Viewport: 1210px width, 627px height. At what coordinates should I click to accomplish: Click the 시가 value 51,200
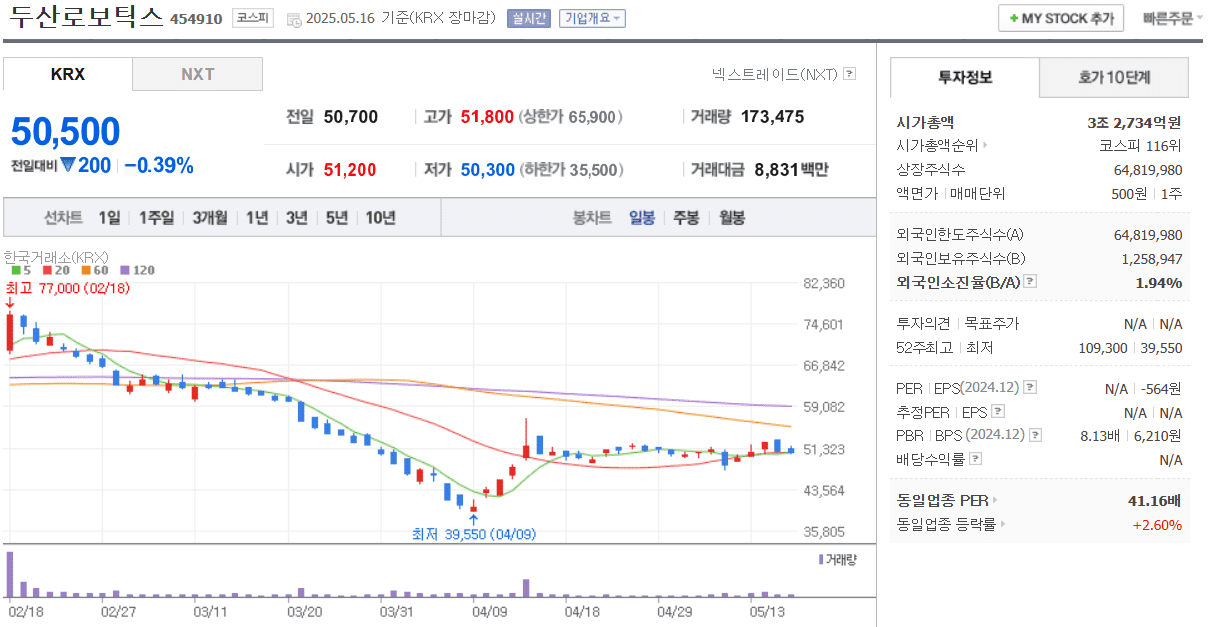(x=350, y=170)
